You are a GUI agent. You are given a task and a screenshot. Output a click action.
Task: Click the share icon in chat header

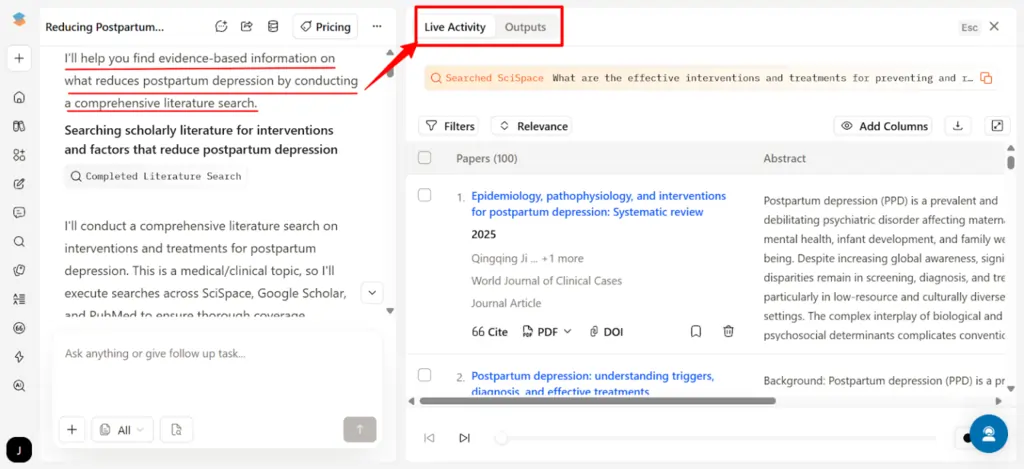click(x=247, y=27)
